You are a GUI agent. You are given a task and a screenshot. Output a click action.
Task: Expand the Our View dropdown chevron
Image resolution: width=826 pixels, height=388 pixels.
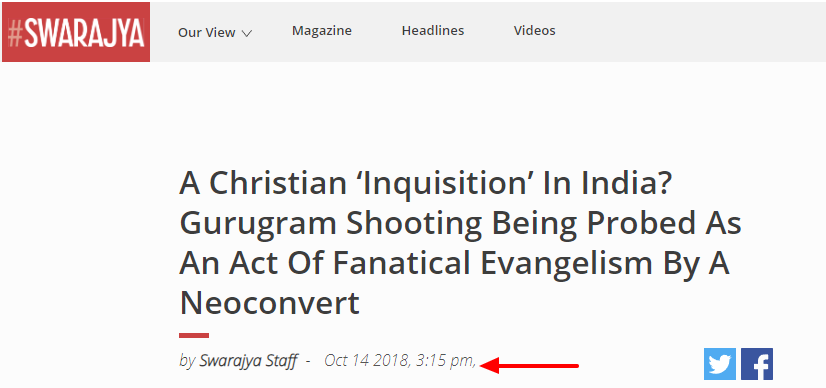[247, 34]
